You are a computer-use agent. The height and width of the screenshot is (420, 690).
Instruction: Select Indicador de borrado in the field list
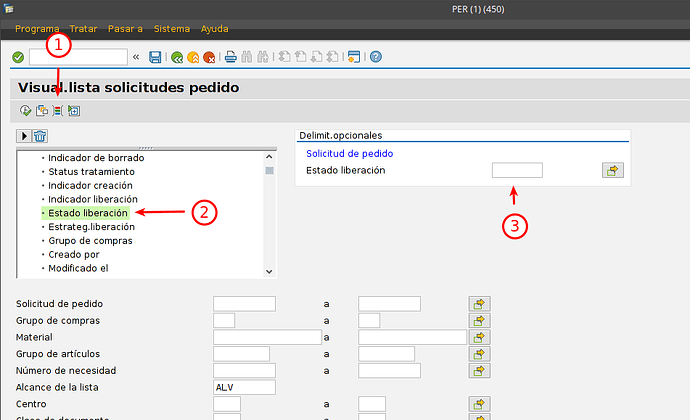[96, 158]
